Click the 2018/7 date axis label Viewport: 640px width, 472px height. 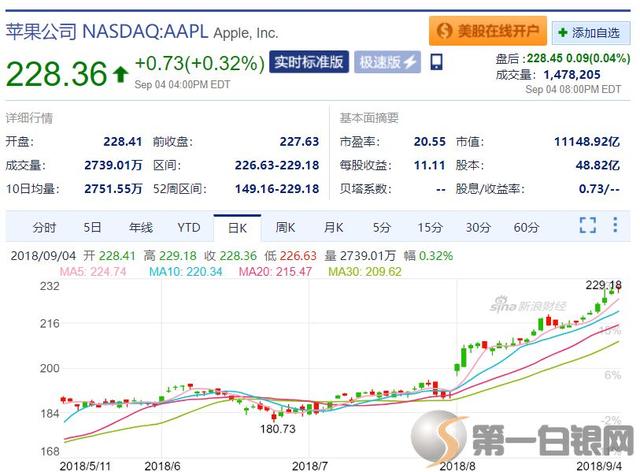tap(309, 466)
